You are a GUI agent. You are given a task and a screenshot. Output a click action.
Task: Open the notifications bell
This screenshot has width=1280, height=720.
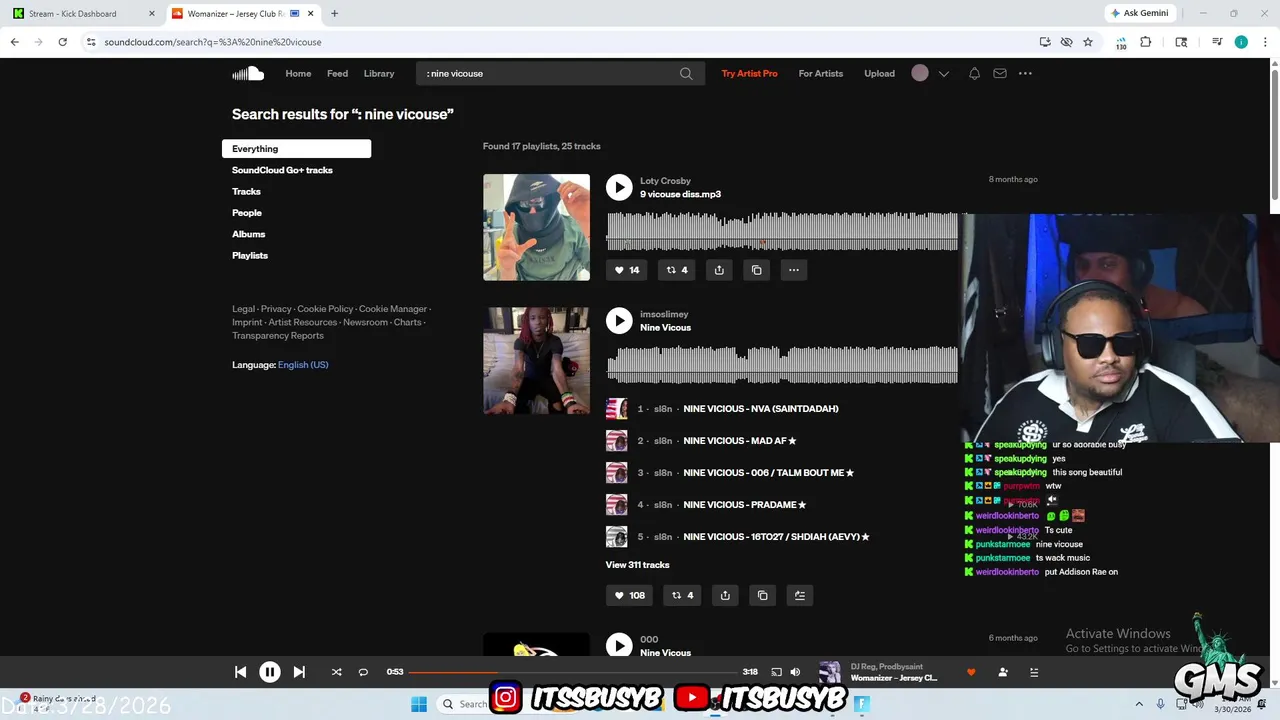click(974, 73)
